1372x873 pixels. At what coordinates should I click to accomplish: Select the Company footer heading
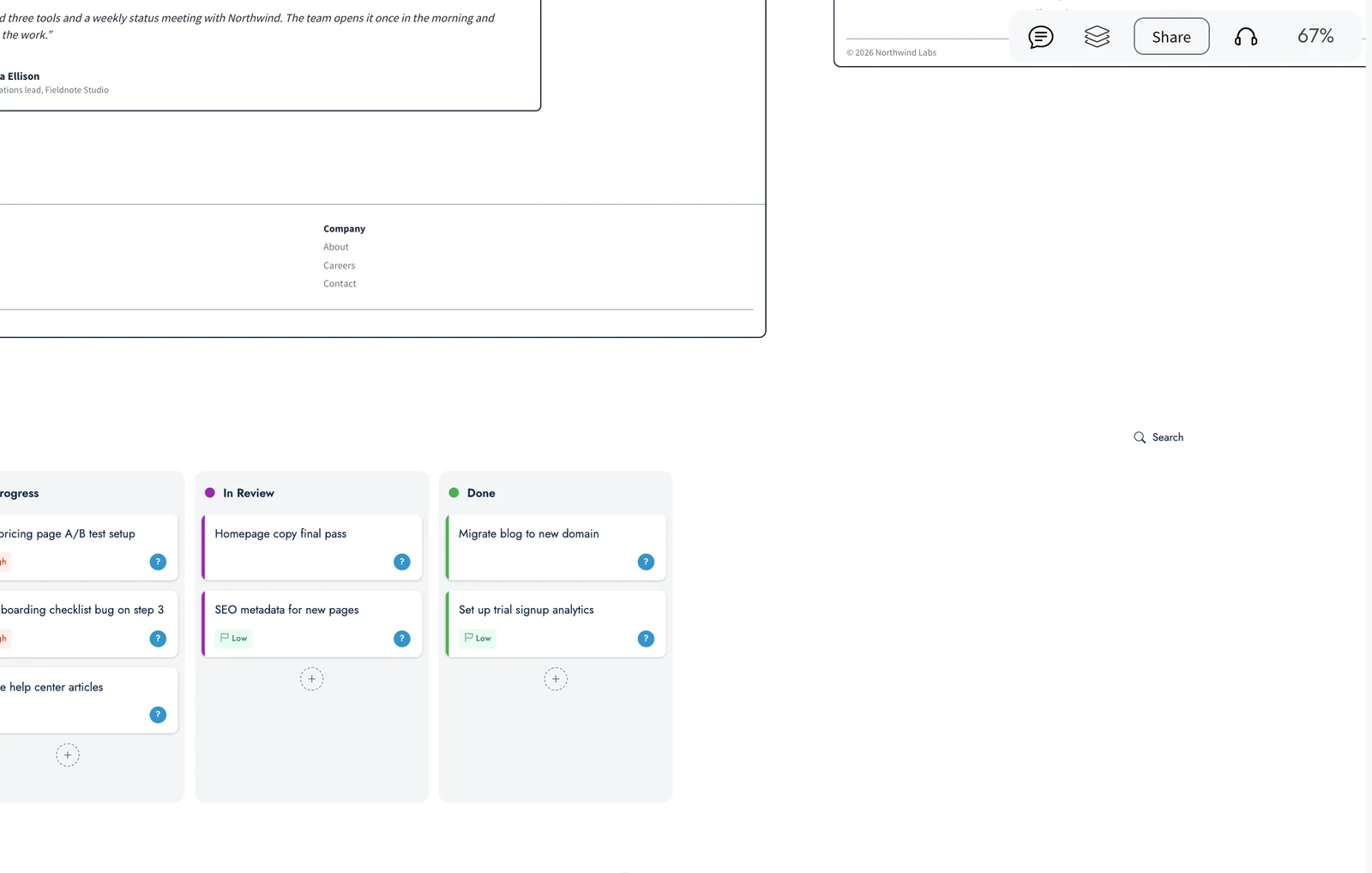pos(344,229)
